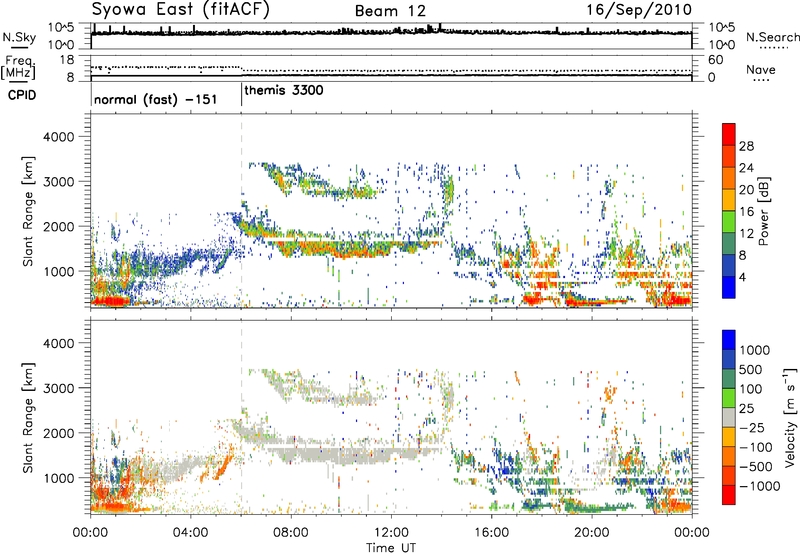Click the Velocity colorbar value 1000
The width and height of the screenshot is (800, 554).
(755, 350)
